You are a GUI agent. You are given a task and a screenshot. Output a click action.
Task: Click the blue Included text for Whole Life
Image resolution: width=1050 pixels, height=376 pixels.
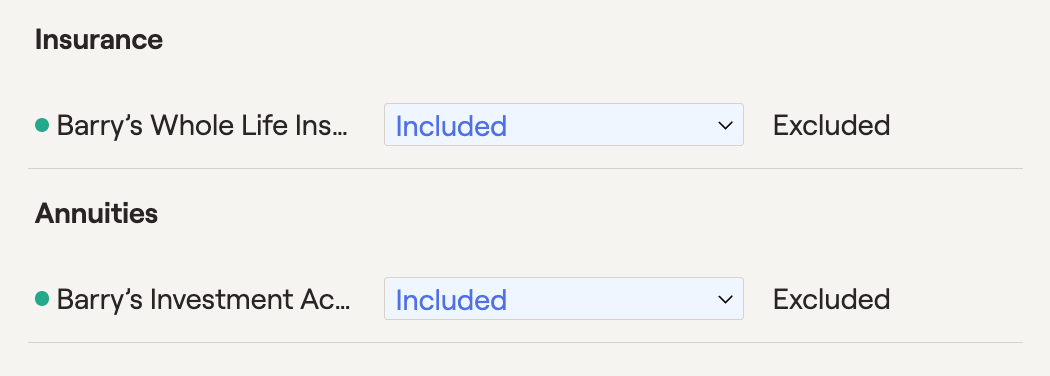451,126
